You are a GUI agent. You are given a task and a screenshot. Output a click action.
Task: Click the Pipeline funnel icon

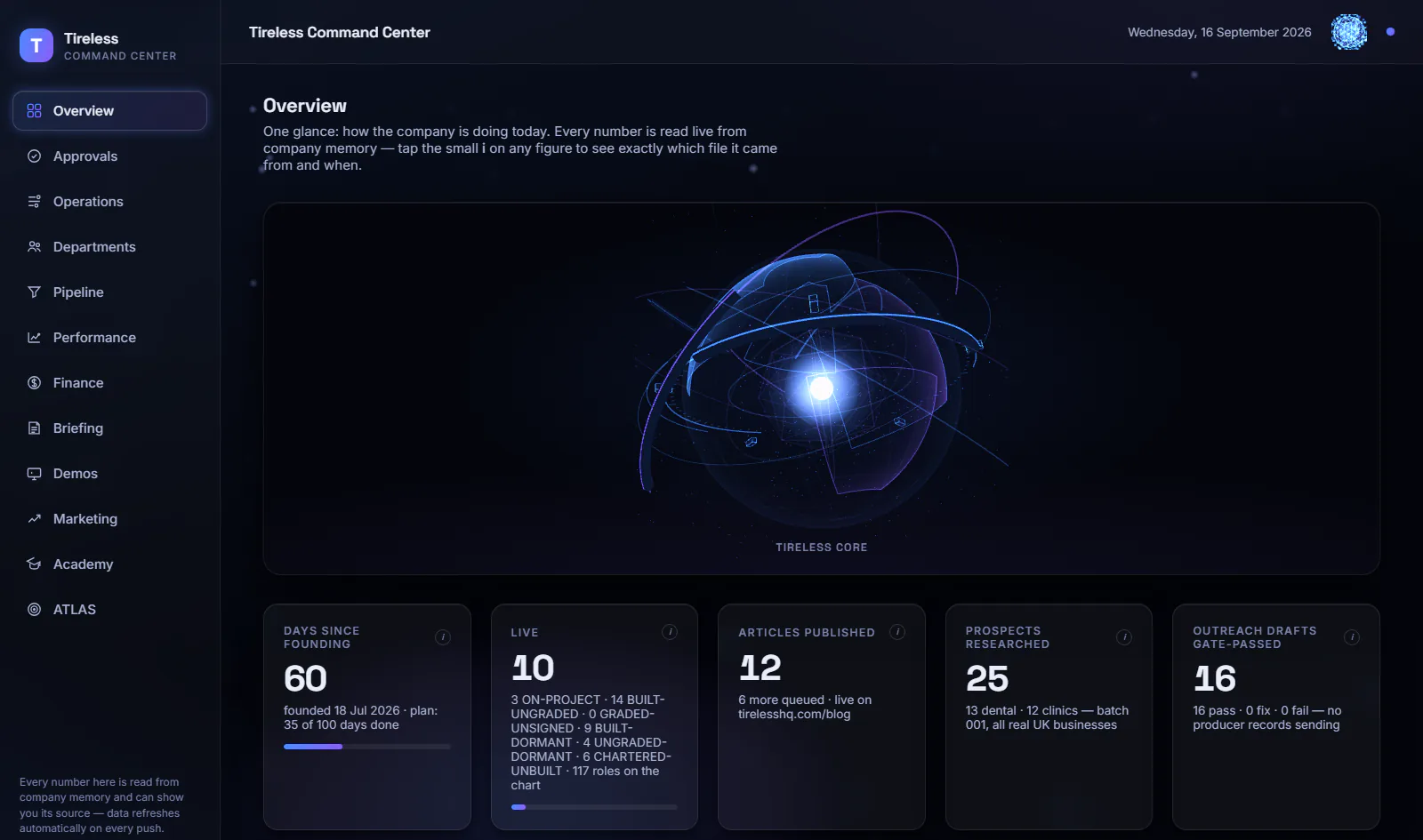pyautogui.click(x=35, y=292)
